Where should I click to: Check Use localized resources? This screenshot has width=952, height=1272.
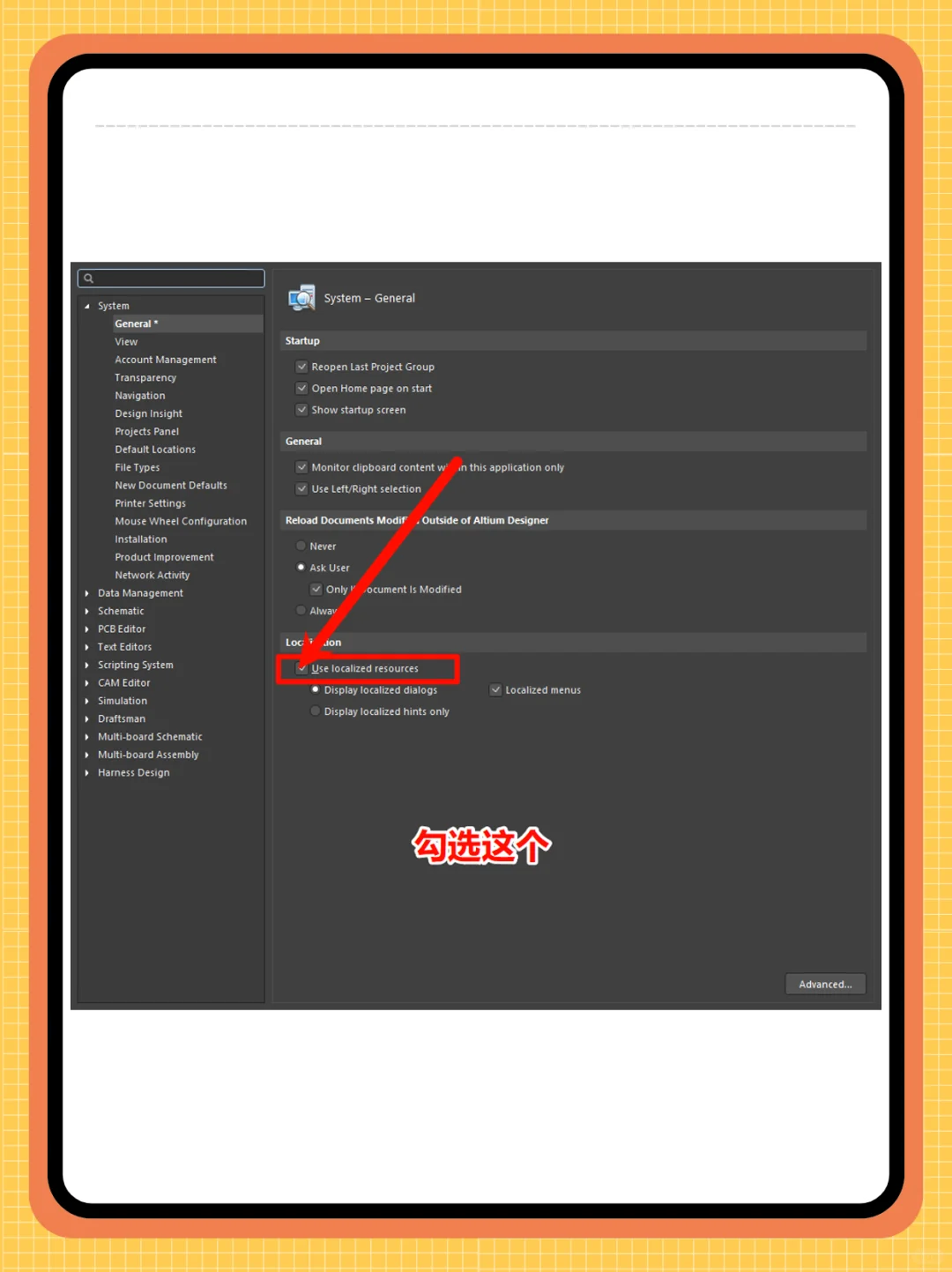click(x=302, y=669)
